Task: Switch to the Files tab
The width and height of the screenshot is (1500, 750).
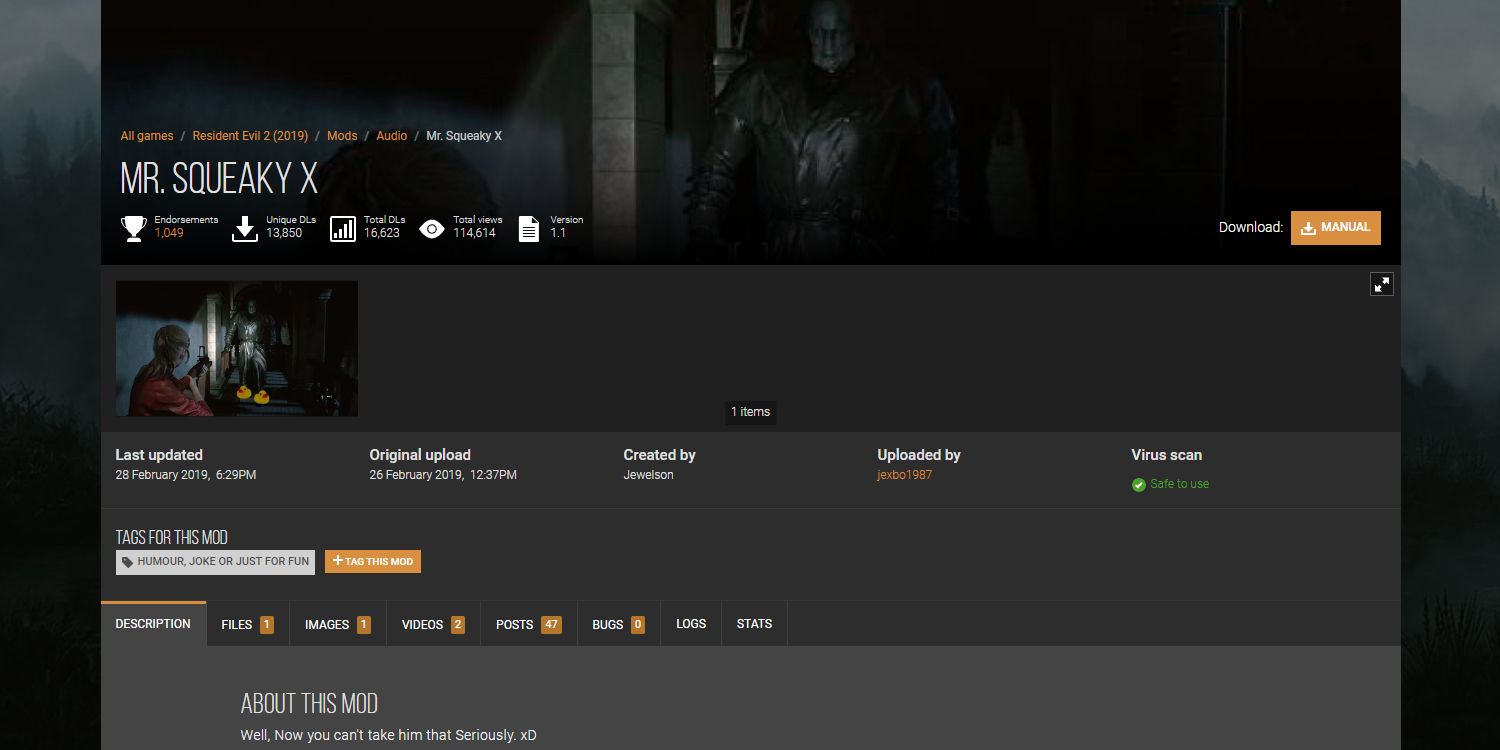Action: 248,624
